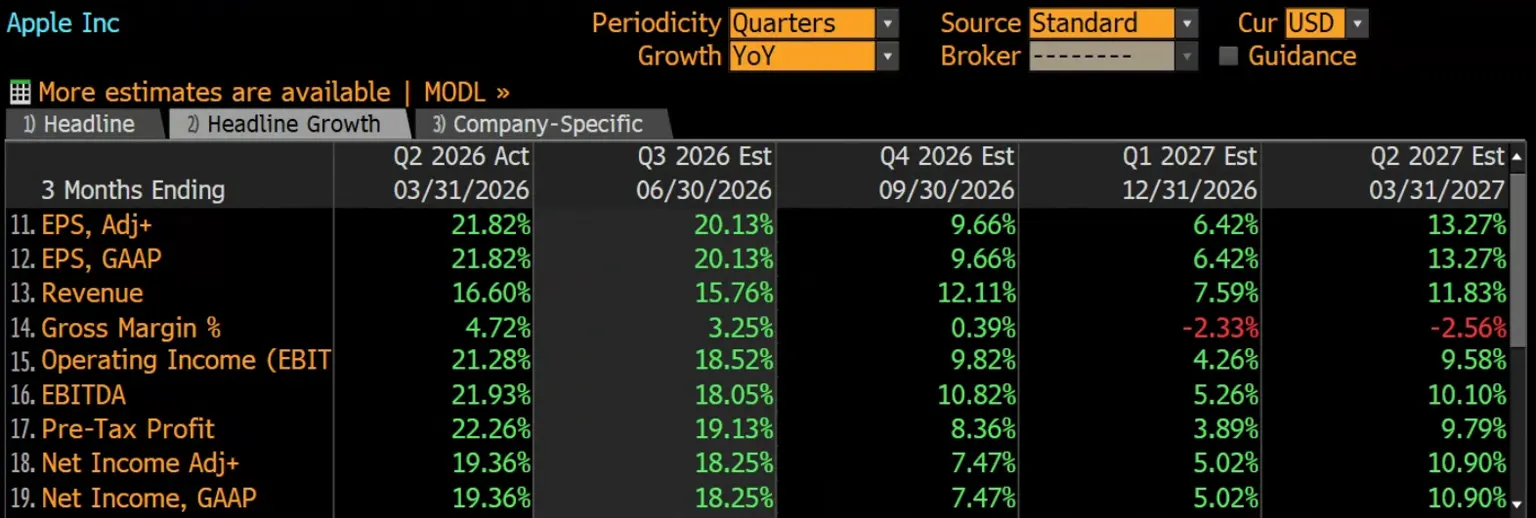
Task: Expand the Growth YoY dropdown arrow
Action: (887, 56)
